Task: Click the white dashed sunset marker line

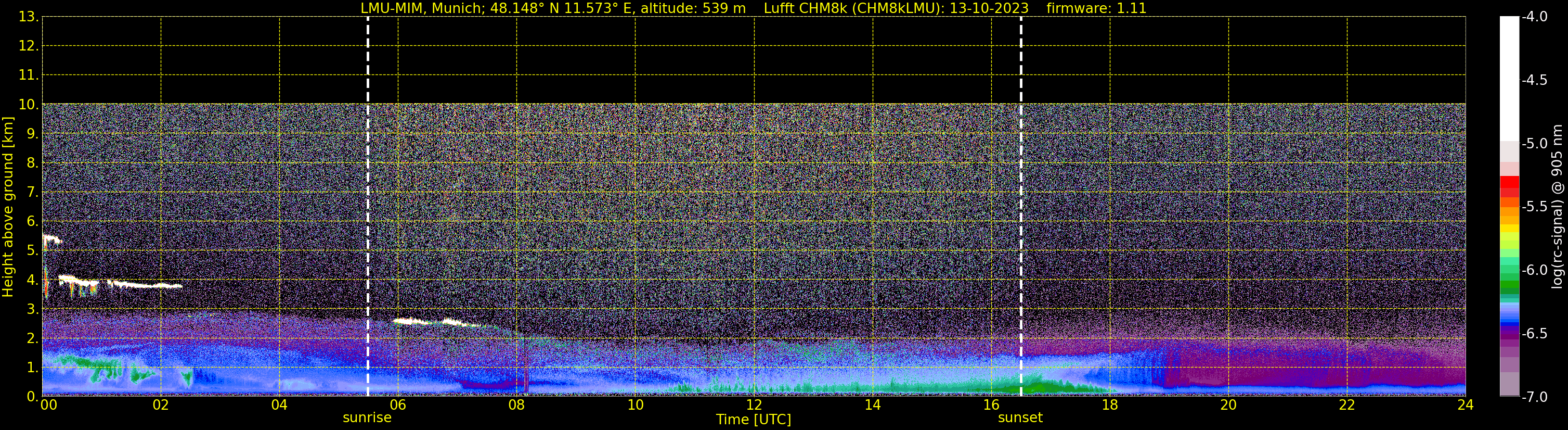Action: coord(1021,207)
